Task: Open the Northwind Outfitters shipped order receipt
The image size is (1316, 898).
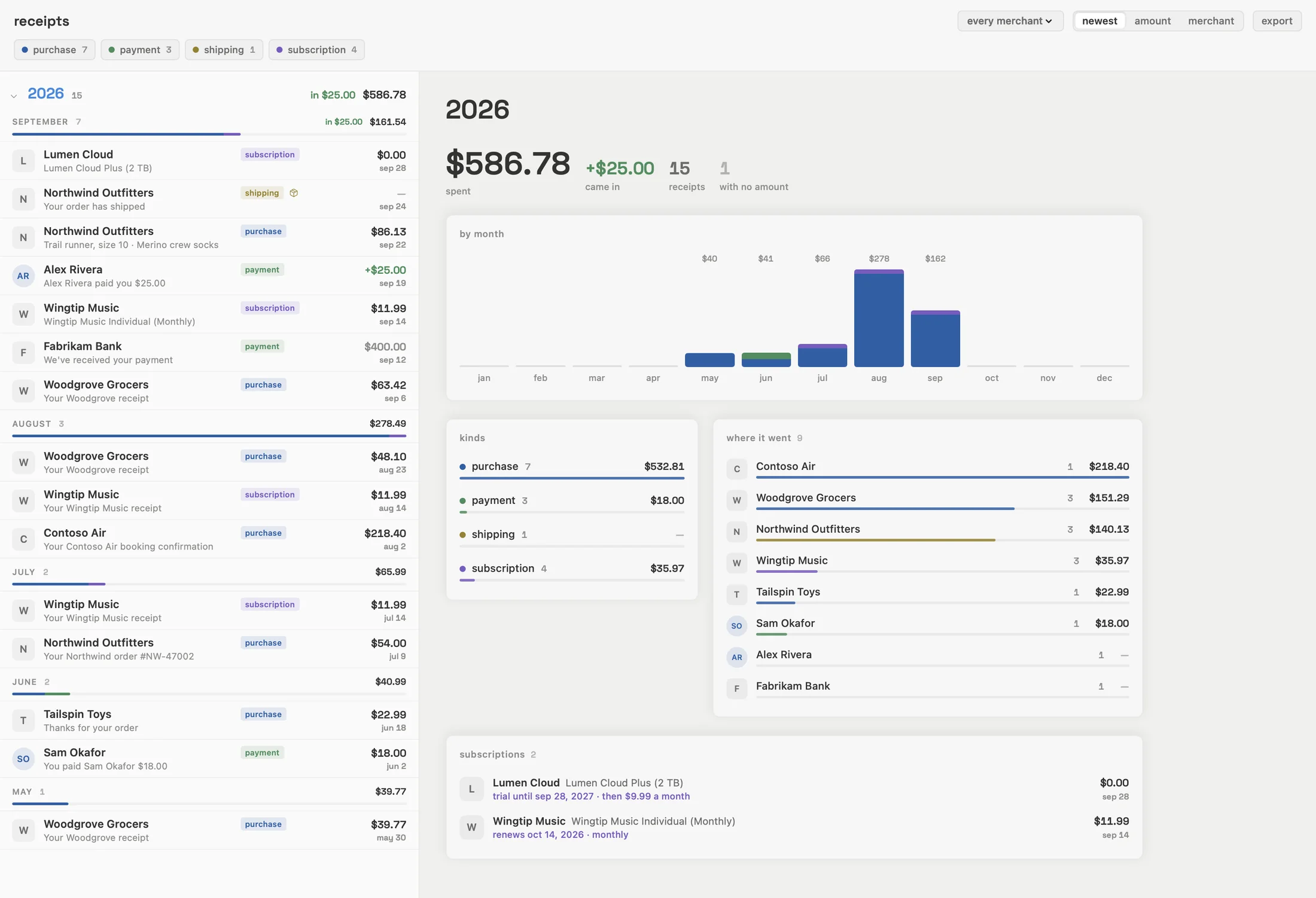Action: 209,199
